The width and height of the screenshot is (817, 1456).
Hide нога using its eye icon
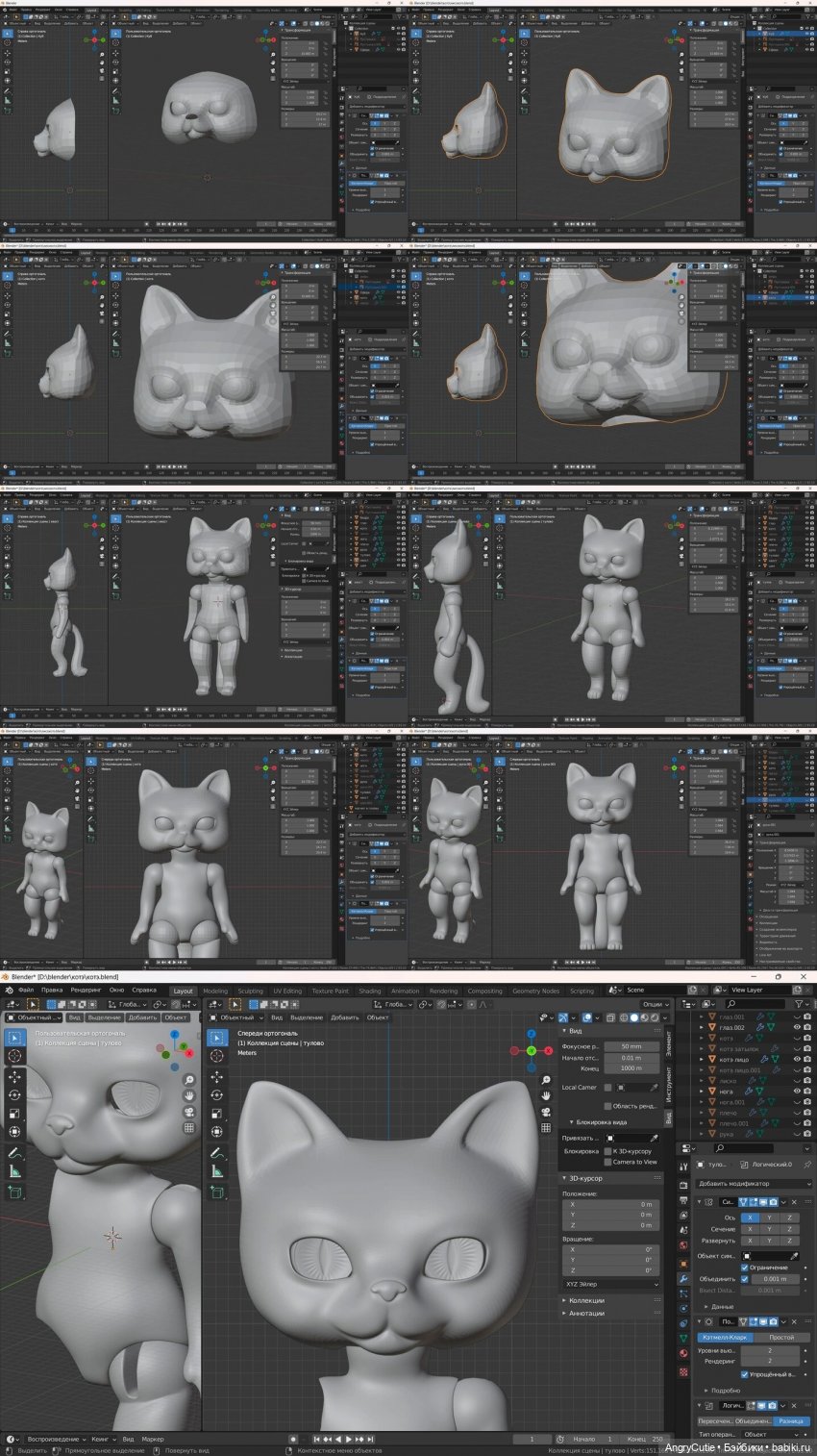[x=797, y=1092]
